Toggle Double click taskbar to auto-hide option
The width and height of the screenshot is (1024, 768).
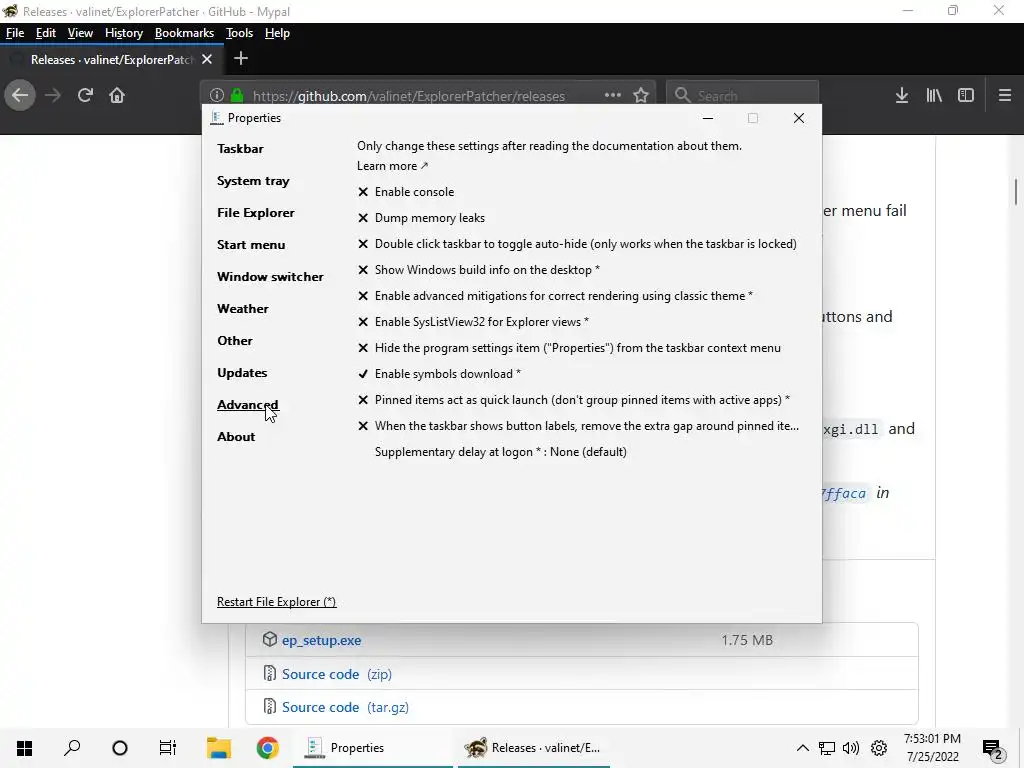[x=577, y=244]
